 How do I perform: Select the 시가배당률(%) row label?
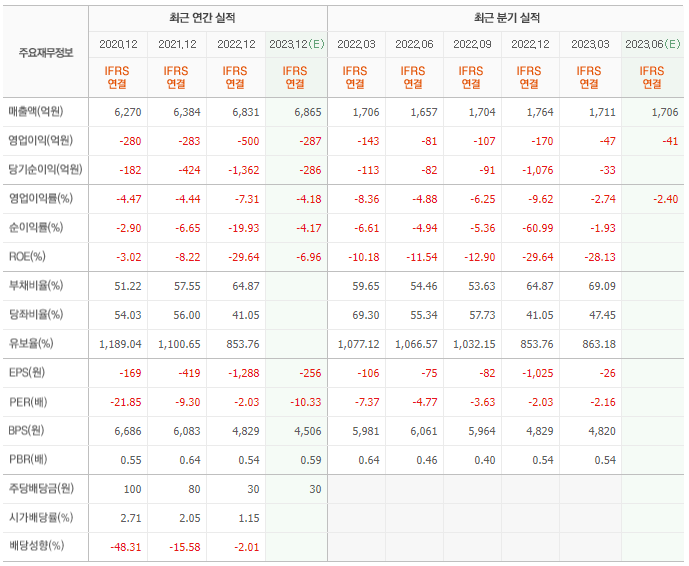(41, 518)
